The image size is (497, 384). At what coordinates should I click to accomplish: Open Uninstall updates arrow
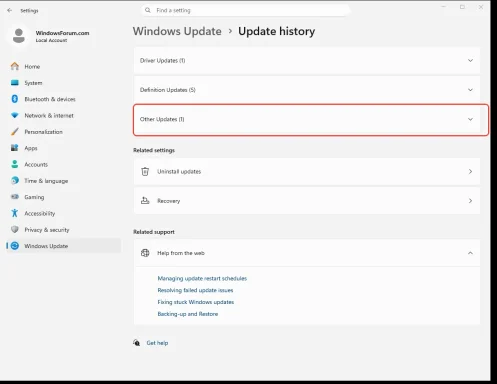(470, 171)
